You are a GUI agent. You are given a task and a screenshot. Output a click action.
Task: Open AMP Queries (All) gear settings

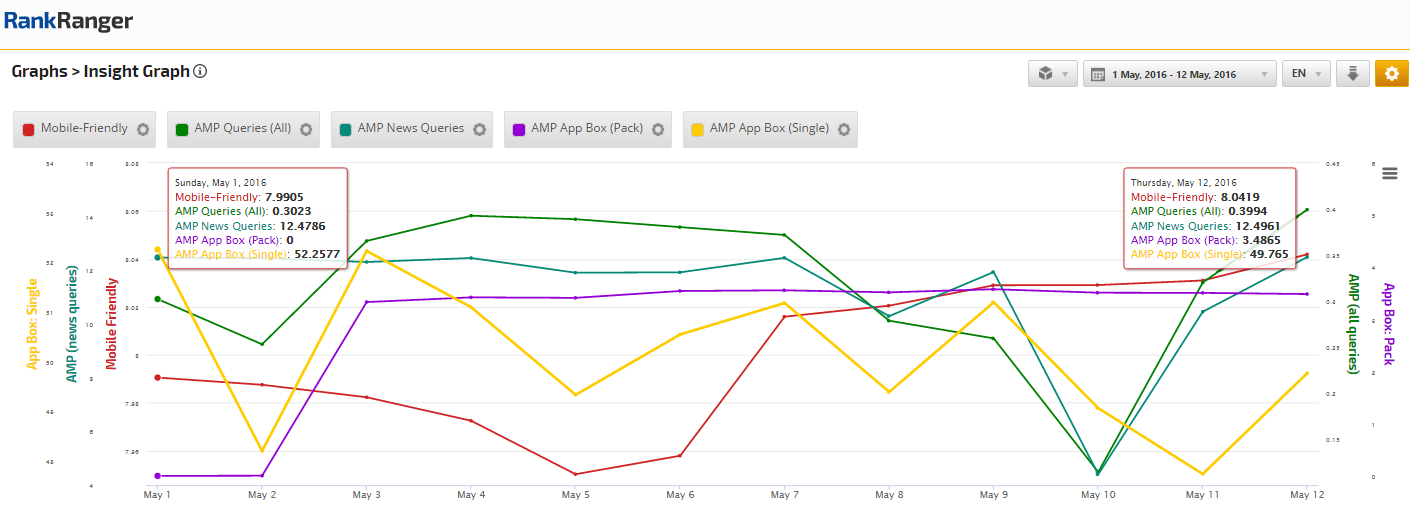point(306,129)
